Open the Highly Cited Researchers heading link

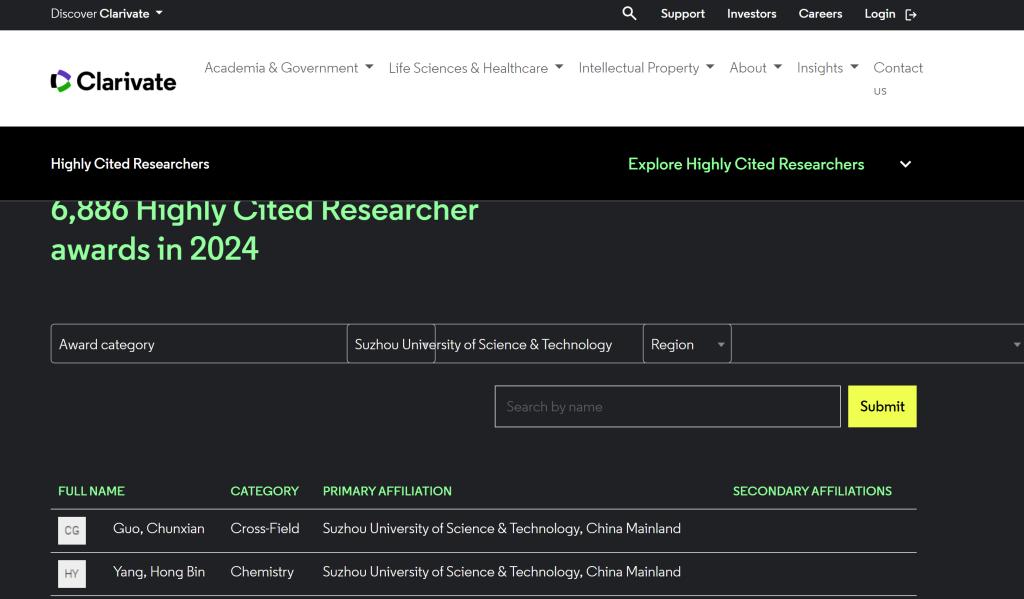coord(130,164)
